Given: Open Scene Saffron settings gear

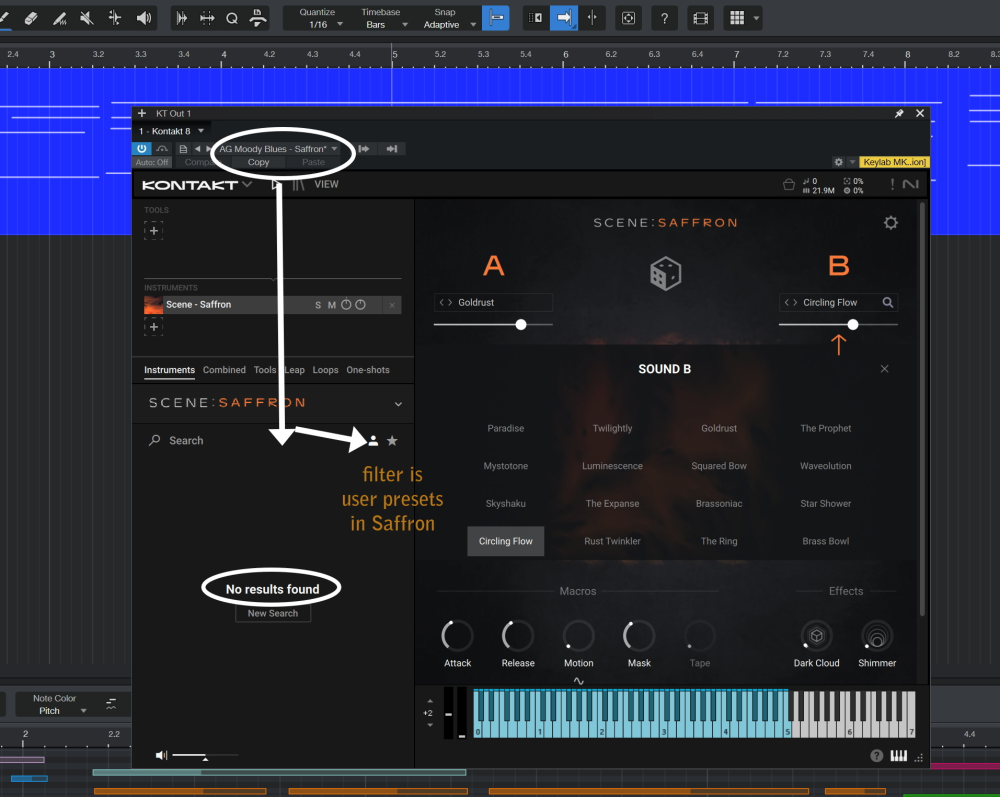Looking at the screenshot, I should tap(891, 223).
